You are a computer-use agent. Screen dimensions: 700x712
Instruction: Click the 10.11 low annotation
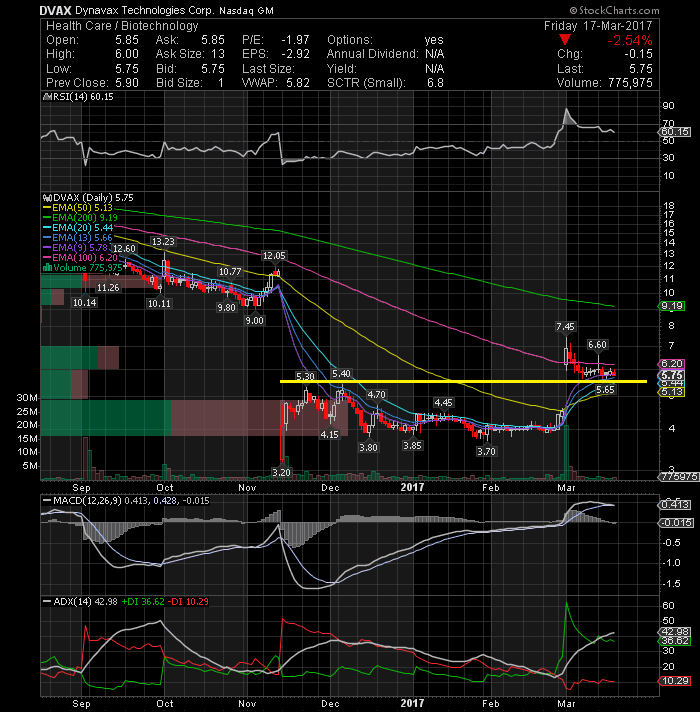(x=159, y=303)
